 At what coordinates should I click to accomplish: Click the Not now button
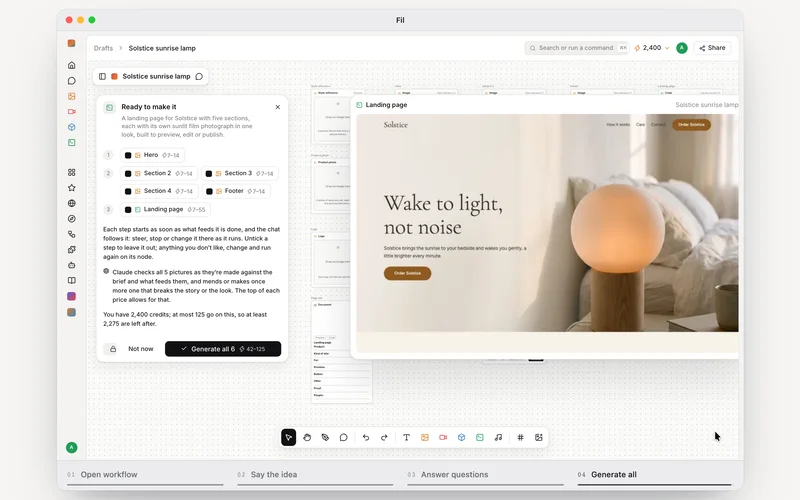click(140, 349)
